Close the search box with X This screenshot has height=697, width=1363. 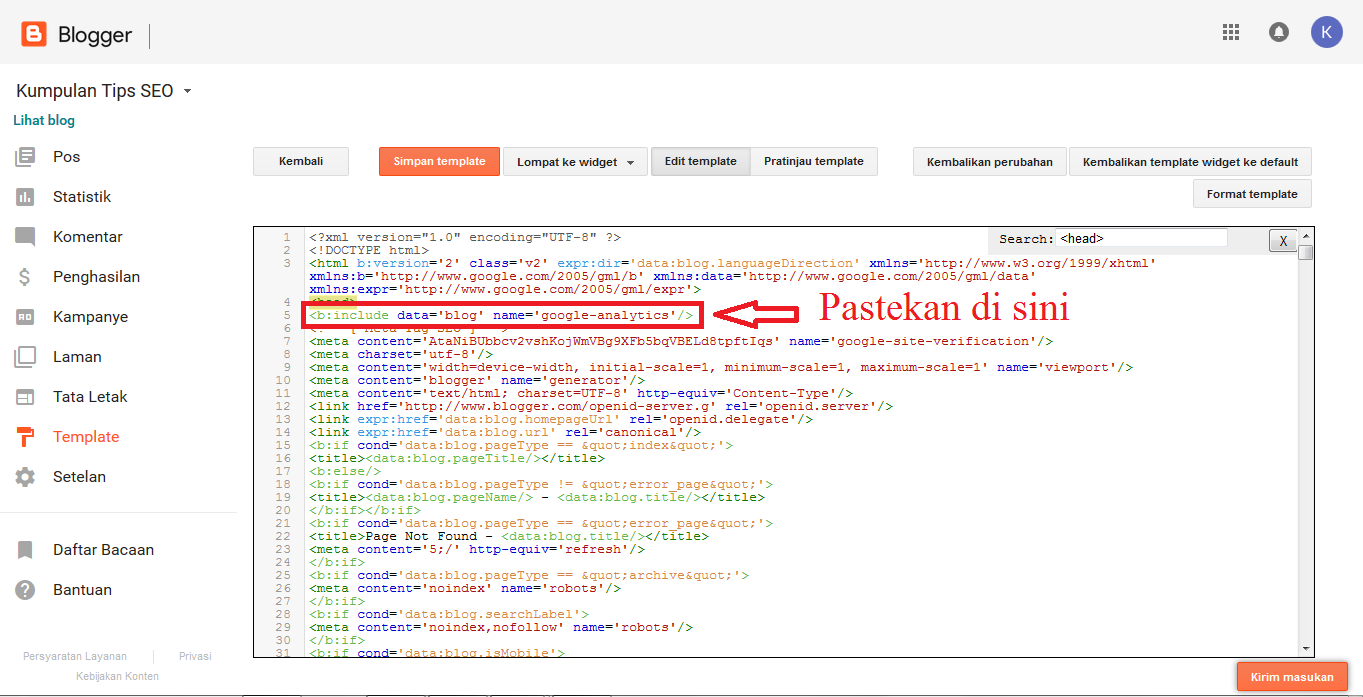(1282, 240)
